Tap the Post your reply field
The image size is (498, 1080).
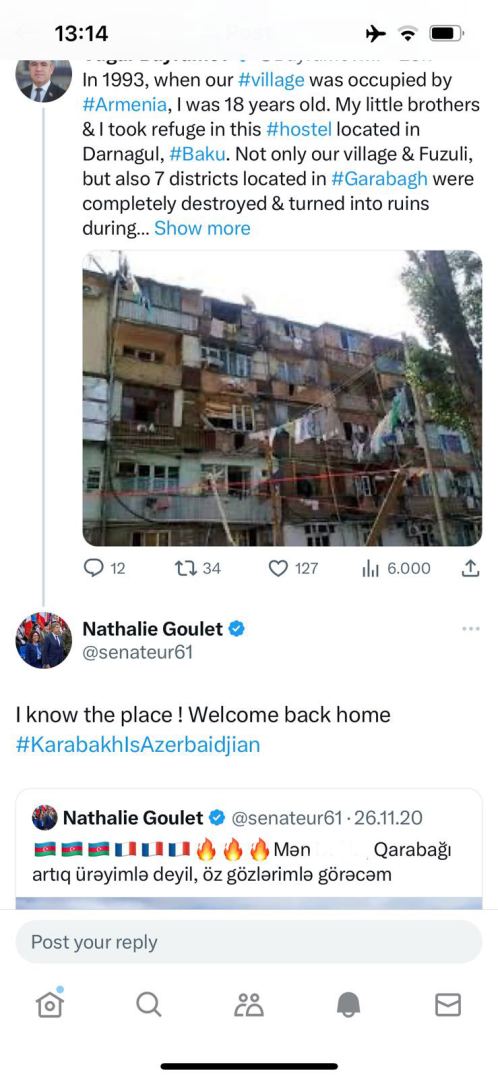pyautogui.click(x=249, y=942)
